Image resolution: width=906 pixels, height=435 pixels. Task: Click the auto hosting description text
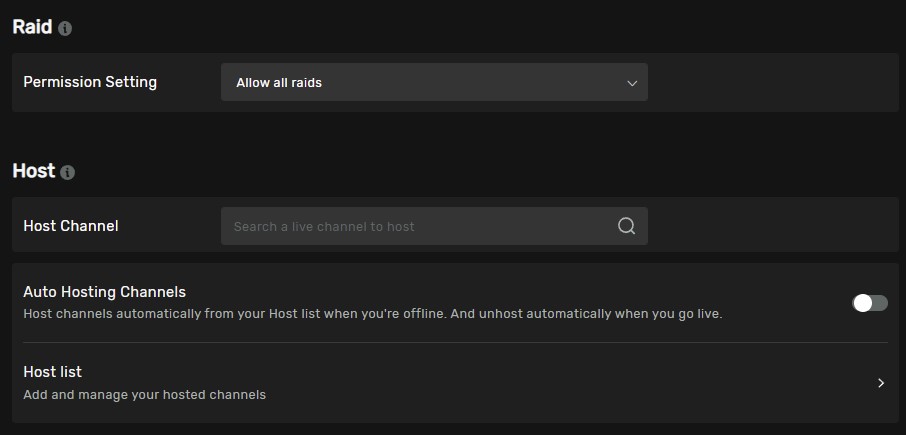point(372,314)
